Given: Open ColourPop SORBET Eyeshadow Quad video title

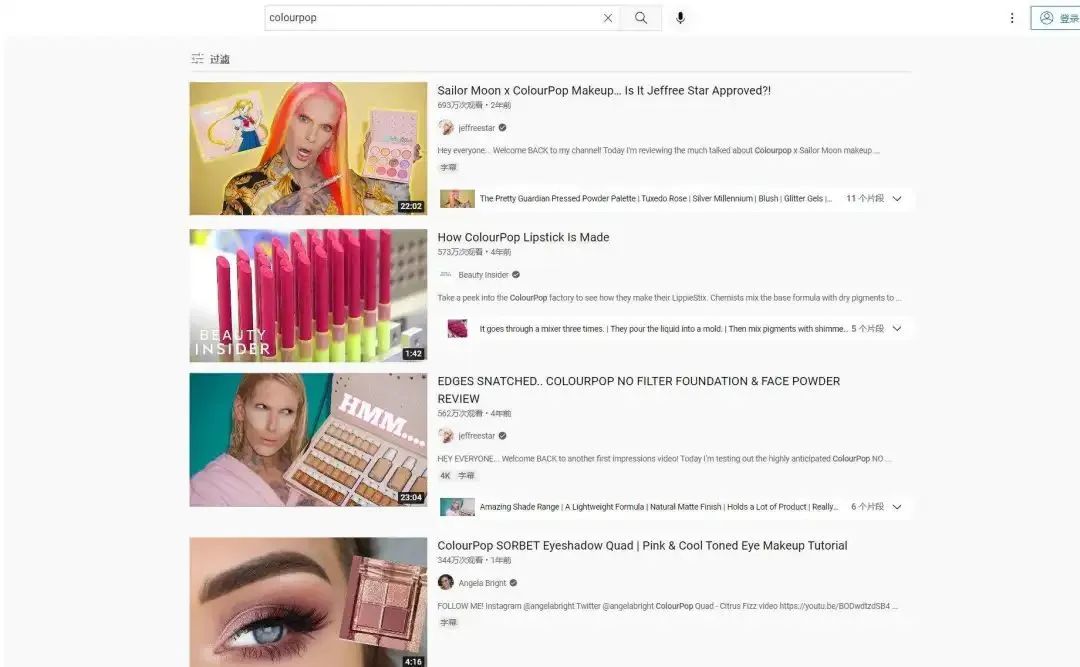Looking at the screenshot, I should 642,545.
